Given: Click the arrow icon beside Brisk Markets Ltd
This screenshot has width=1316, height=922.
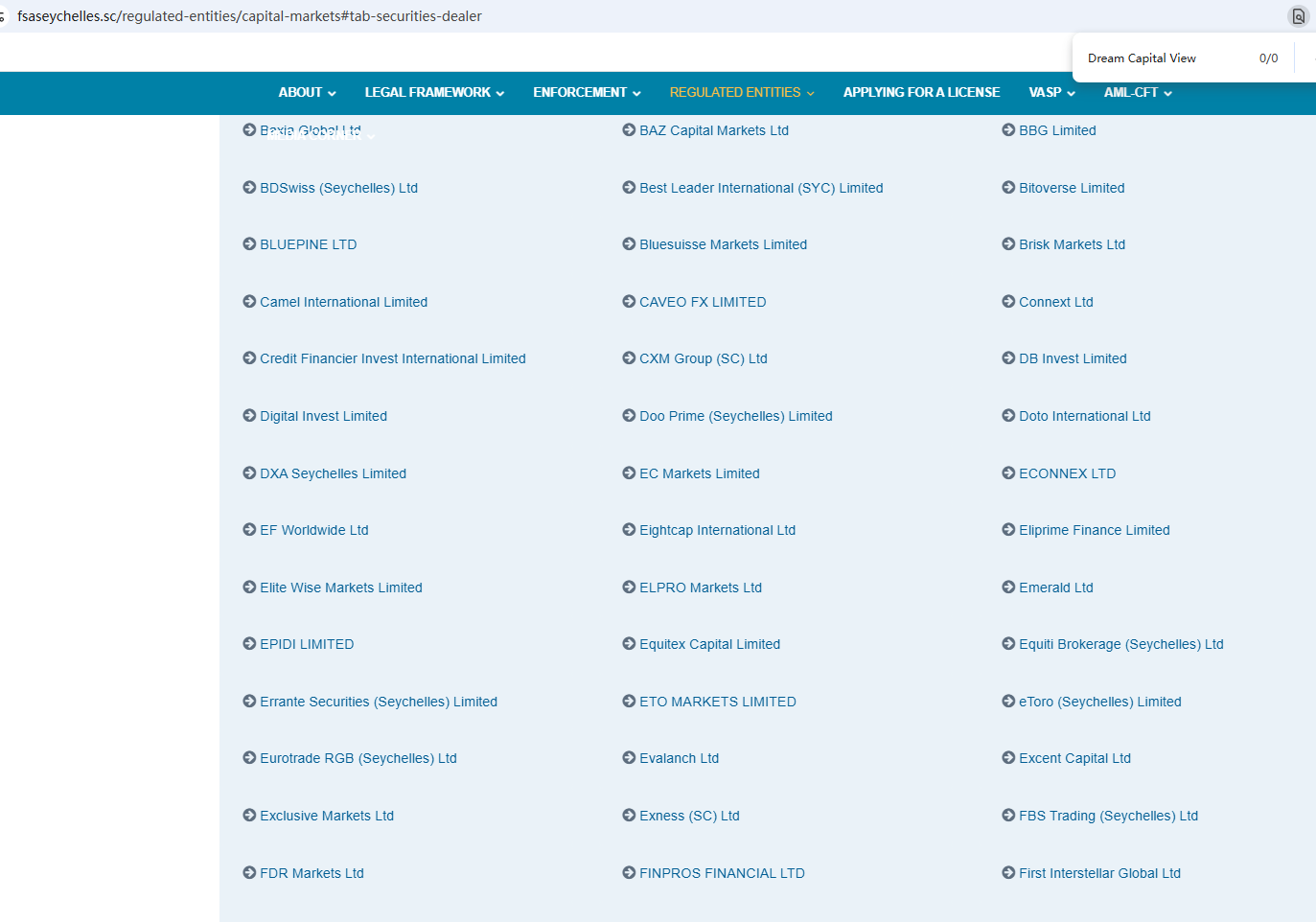Looking at the screenshot, I should tap(1008, 244).
